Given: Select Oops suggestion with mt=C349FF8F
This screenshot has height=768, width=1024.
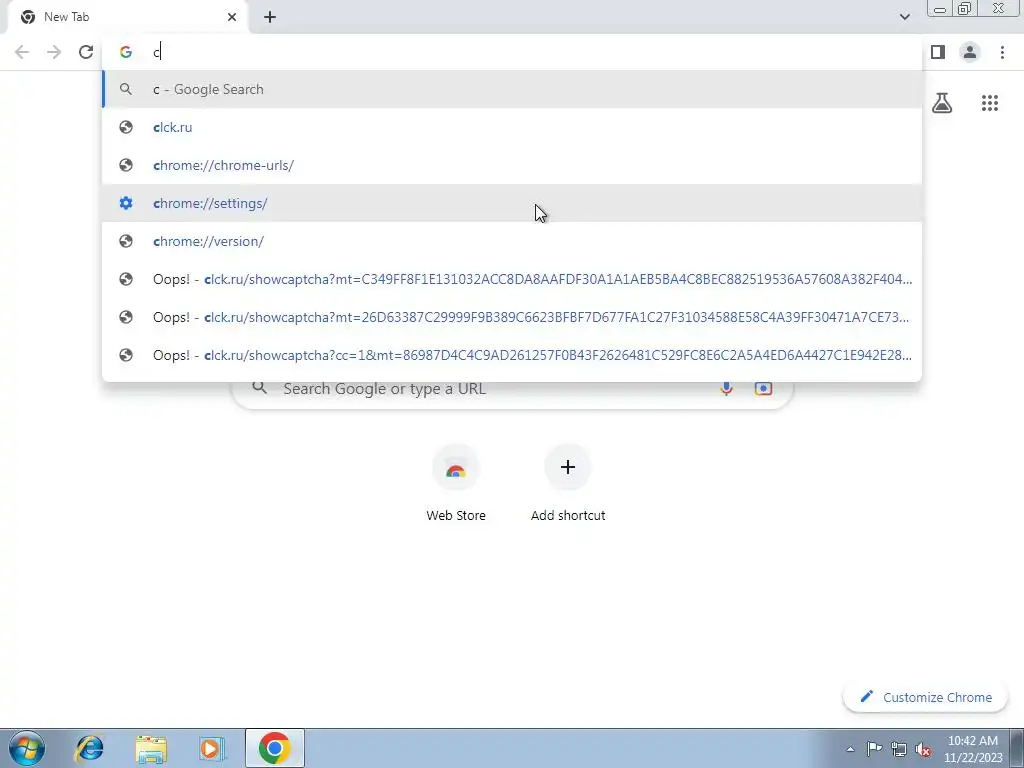Looking at the screenshot, I should click(512, 279).
